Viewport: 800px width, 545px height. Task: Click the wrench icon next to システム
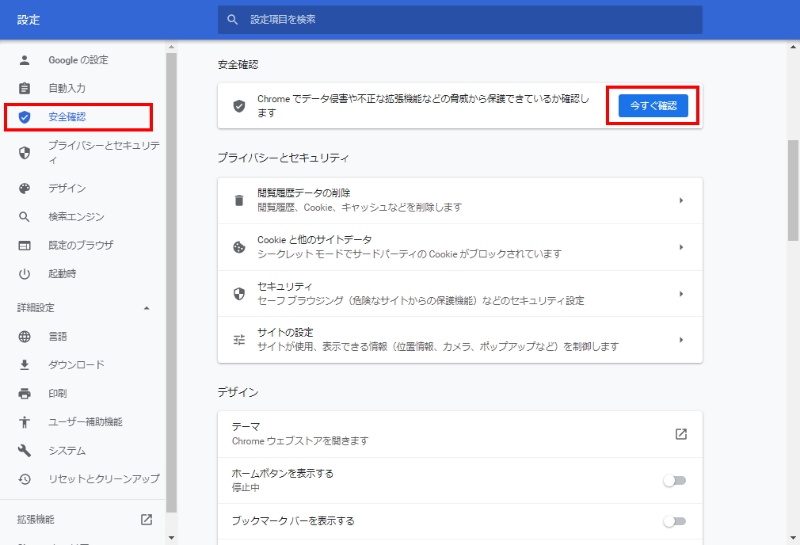(25, 451)
